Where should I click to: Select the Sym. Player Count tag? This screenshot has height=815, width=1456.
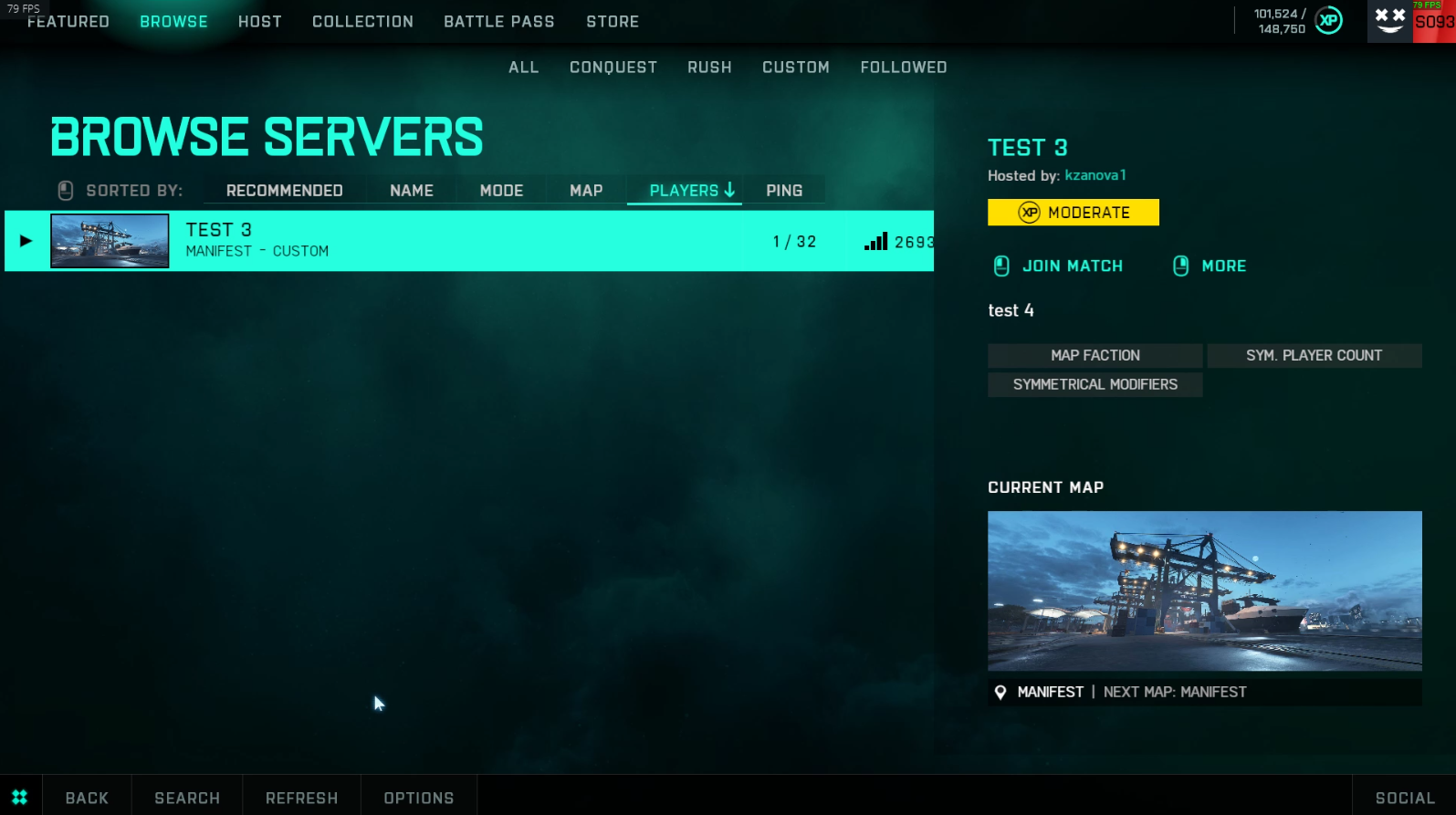[1315, 356]
